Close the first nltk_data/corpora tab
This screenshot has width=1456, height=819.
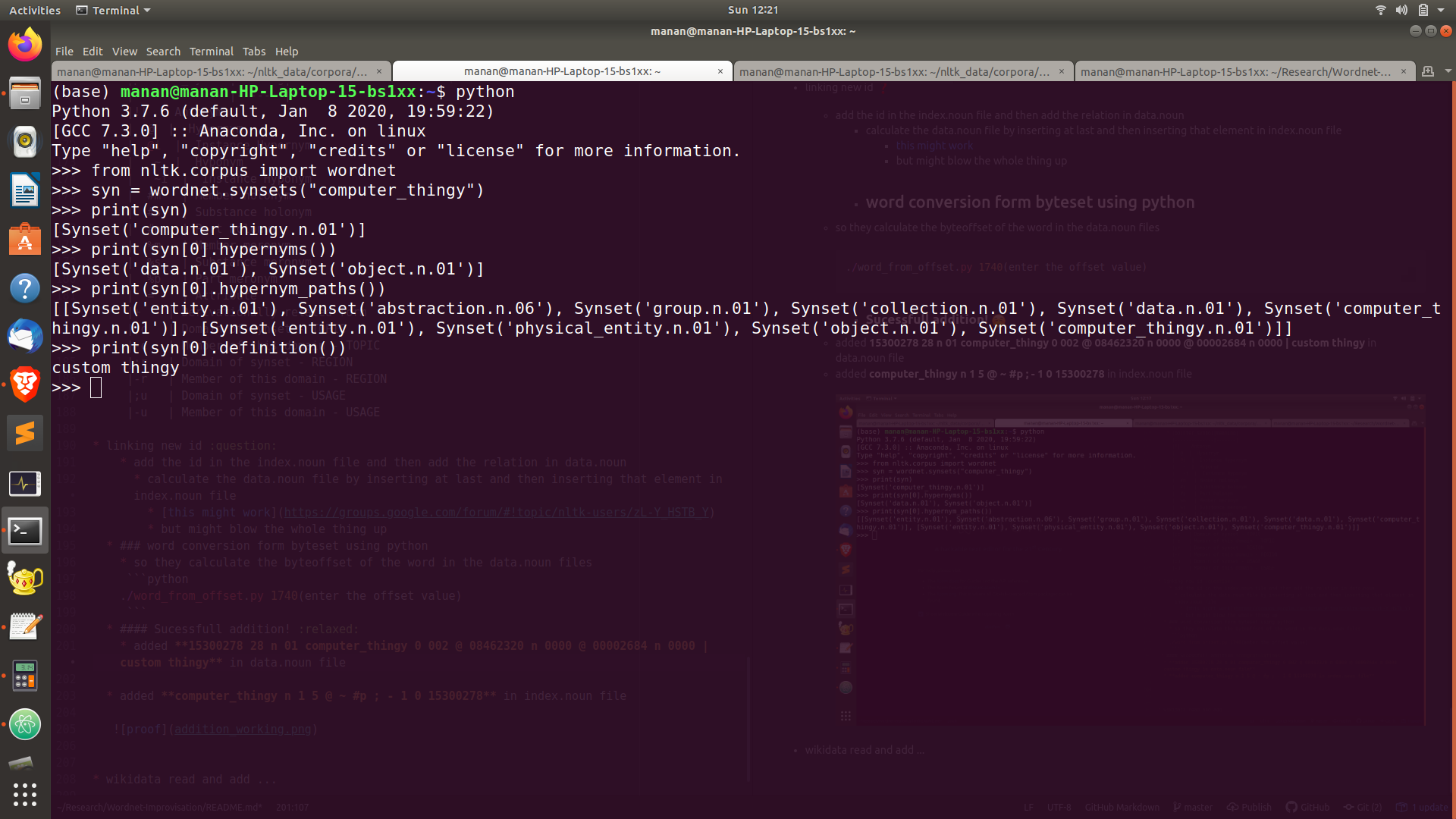coord(379,71)
